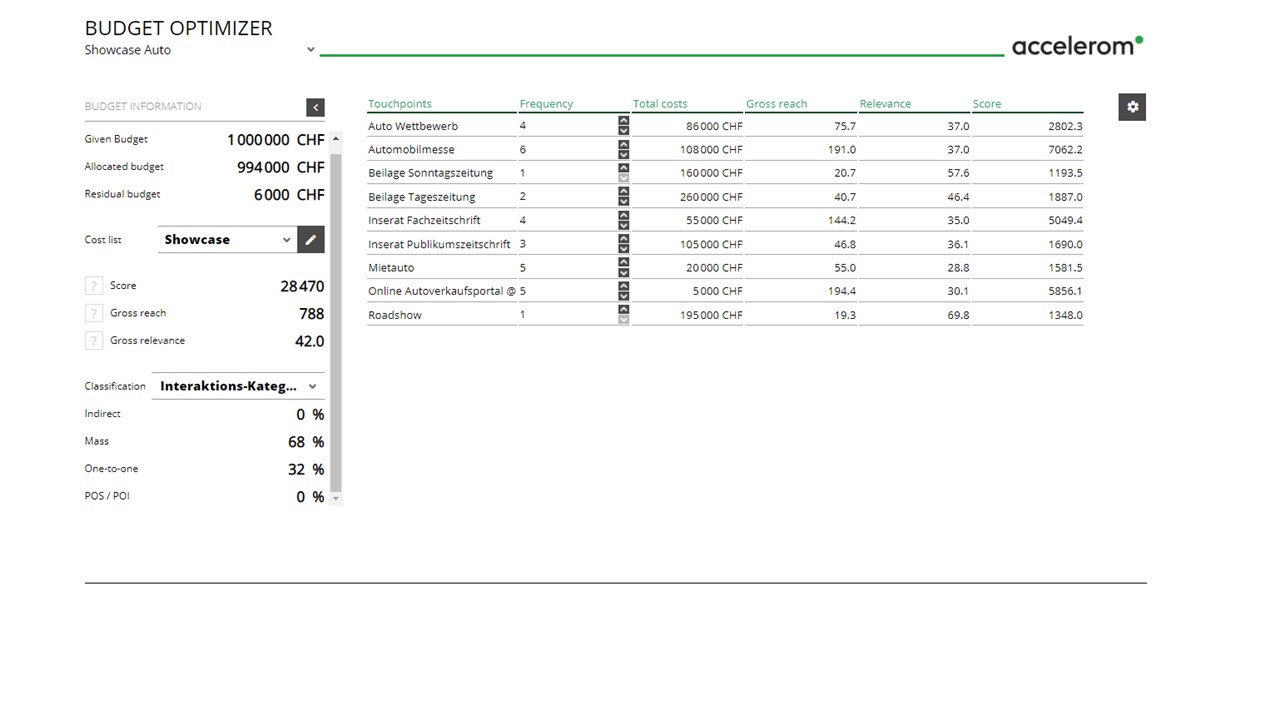Click the budget panel scrollbar down arrow

pos(336,498)
